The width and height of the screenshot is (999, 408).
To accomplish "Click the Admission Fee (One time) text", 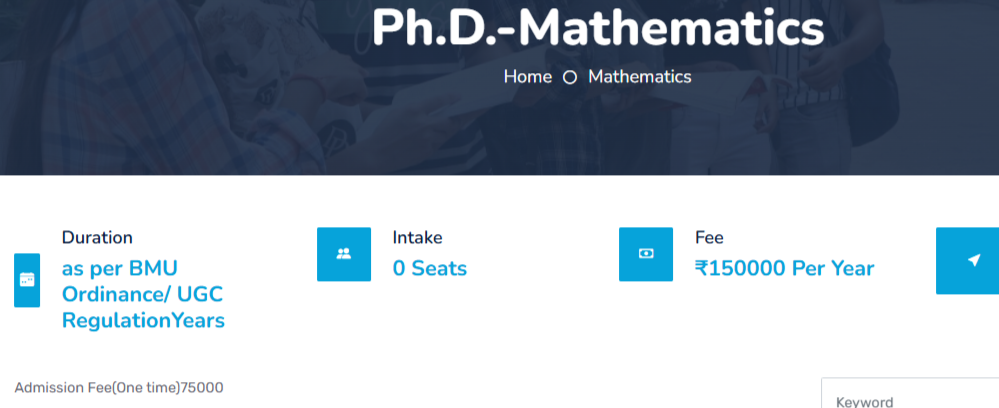I will point(97,387).
